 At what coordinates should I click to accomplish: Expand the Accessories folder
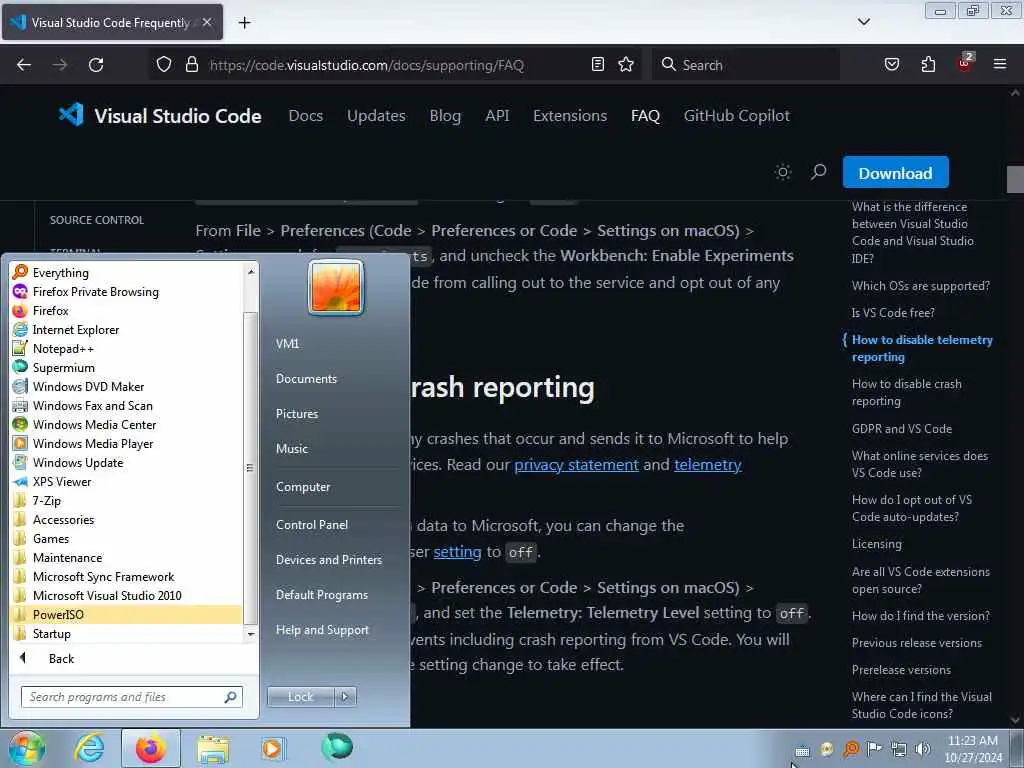point(63,519)
